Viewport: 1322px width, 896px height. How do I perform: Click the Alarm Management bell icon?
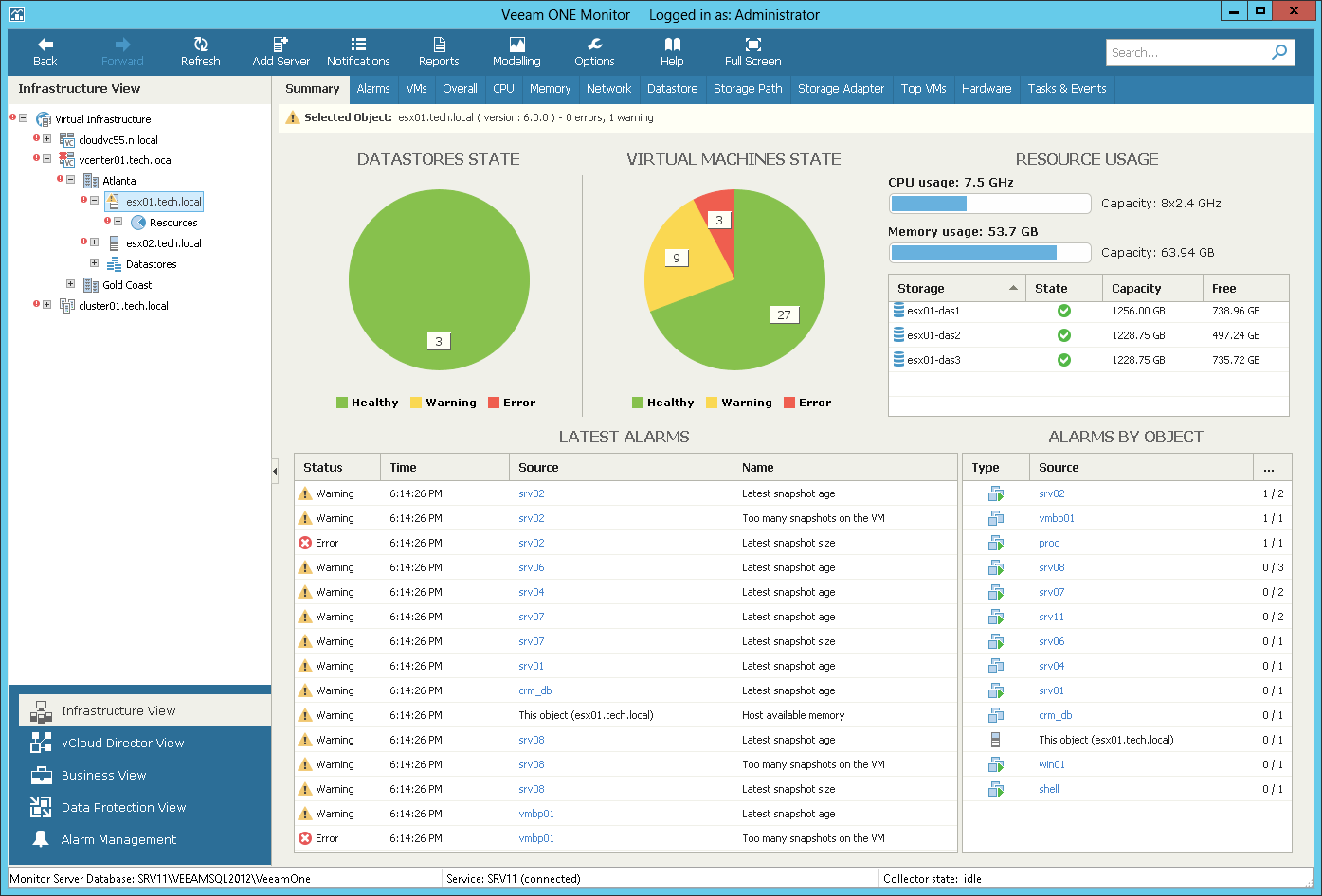(x=41, y=839)
